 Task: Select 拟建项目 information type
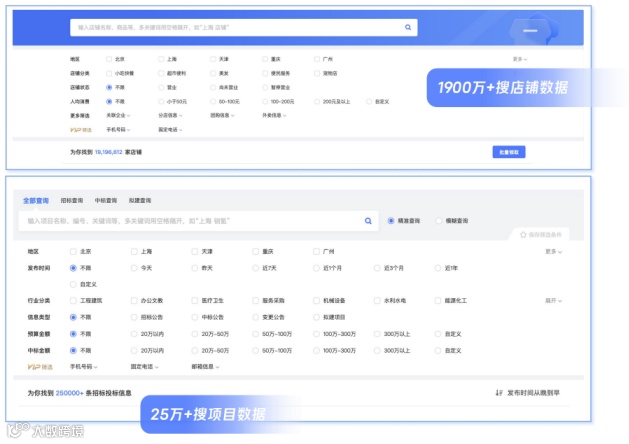click(316, 317)
